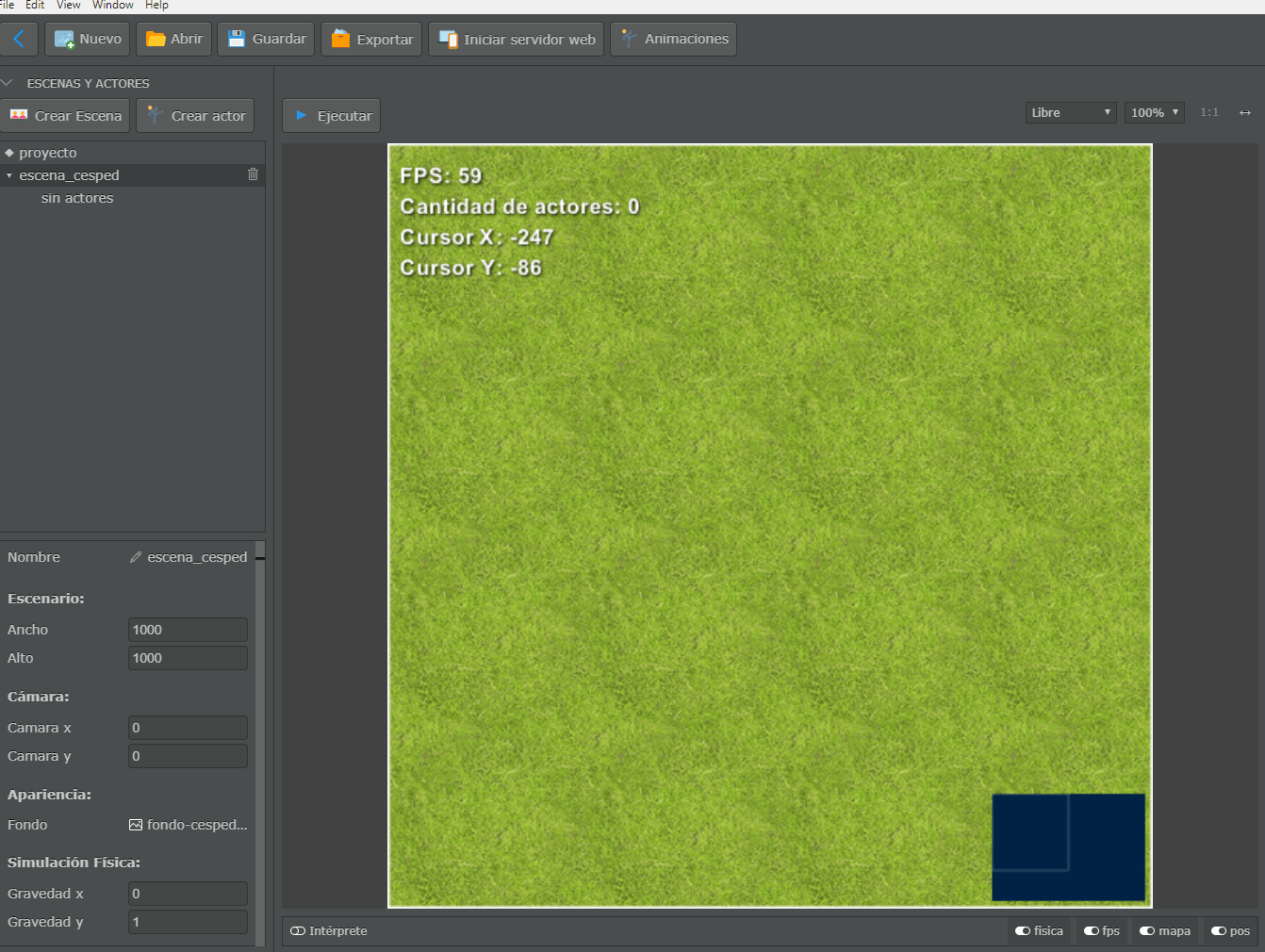Save the project with Guardar

tap(266, 39)
